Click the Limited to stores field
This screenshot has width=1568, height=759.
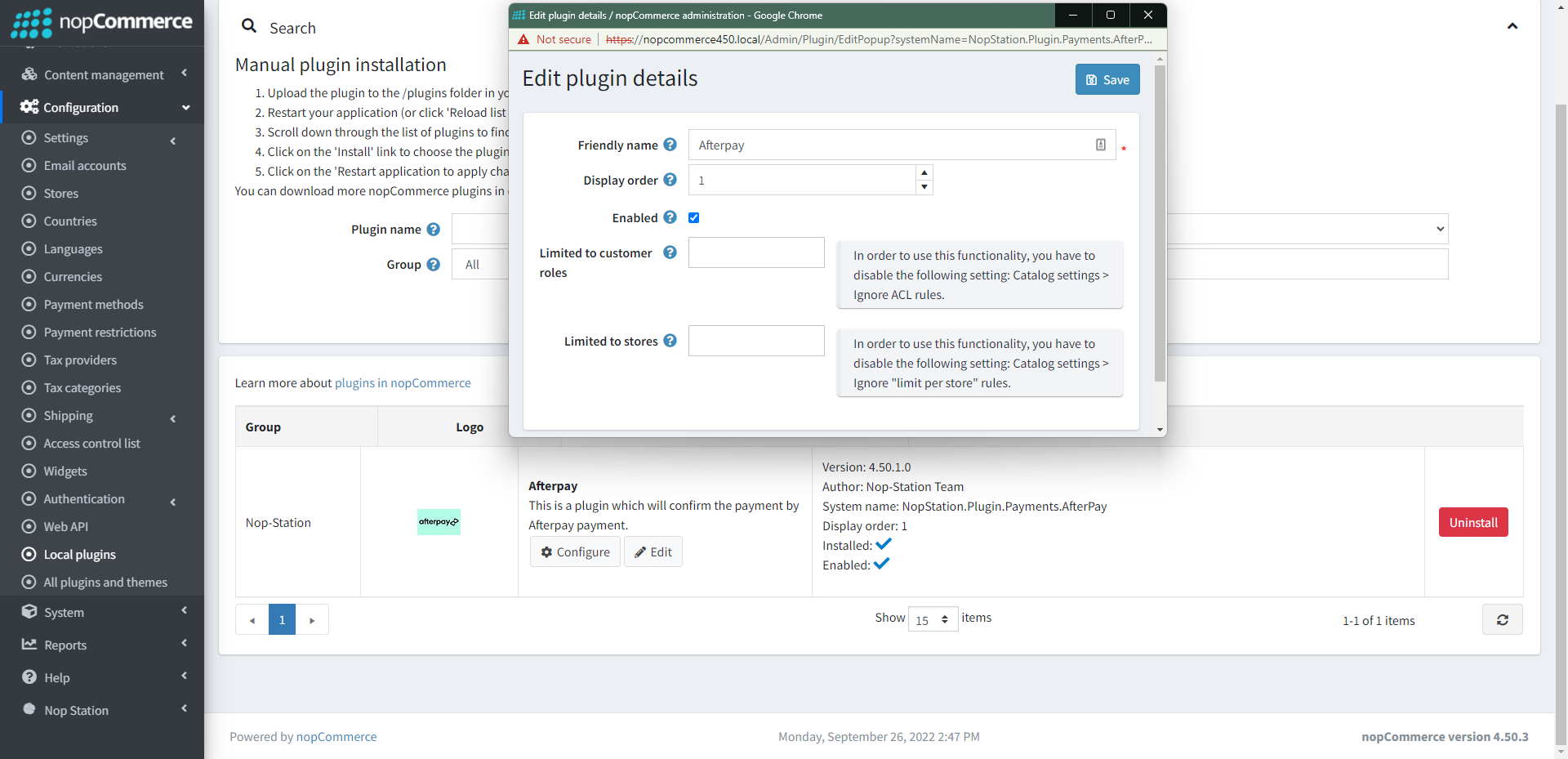756,341
